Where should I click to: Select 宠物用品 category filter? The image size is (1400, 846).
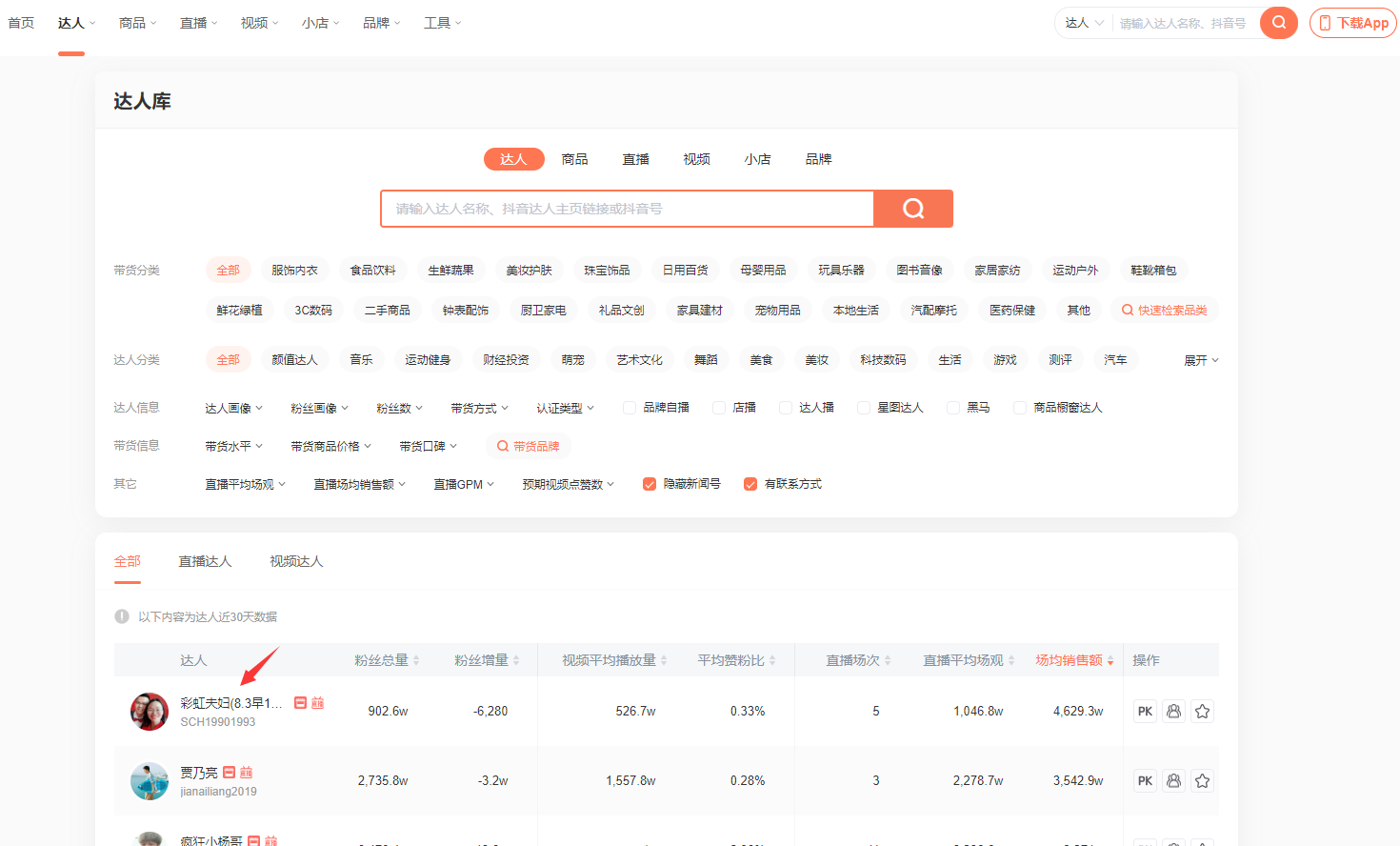(x=777, y=310)
